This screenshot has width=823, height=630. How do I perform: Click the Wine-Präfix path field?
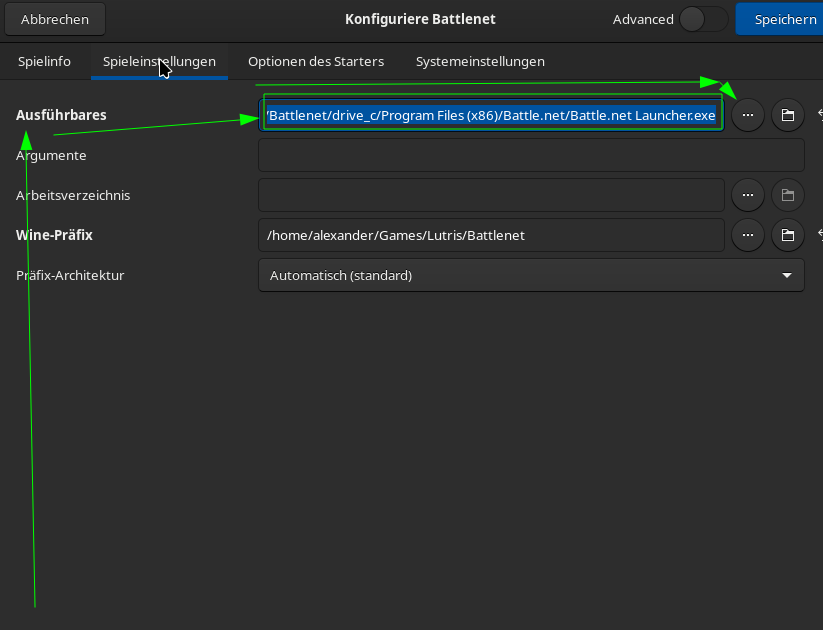click(491, 235)
